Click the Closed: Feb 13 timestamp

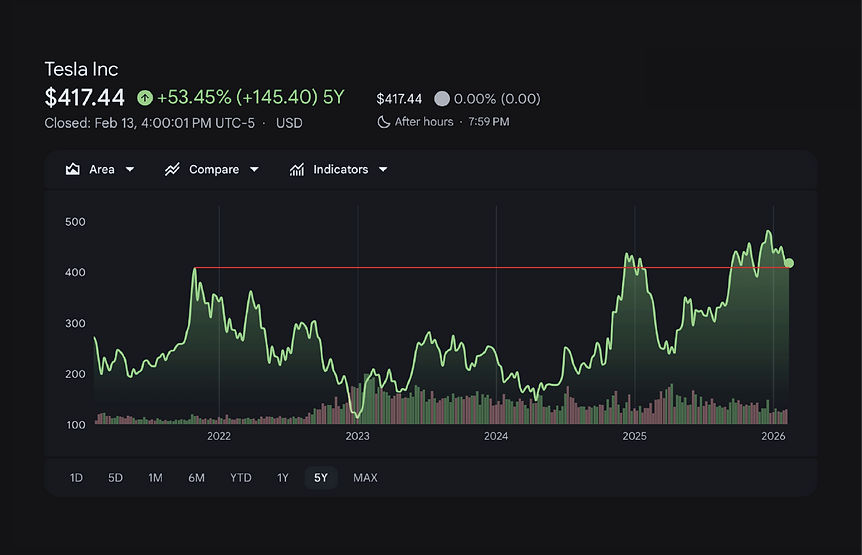click(150, 123)
